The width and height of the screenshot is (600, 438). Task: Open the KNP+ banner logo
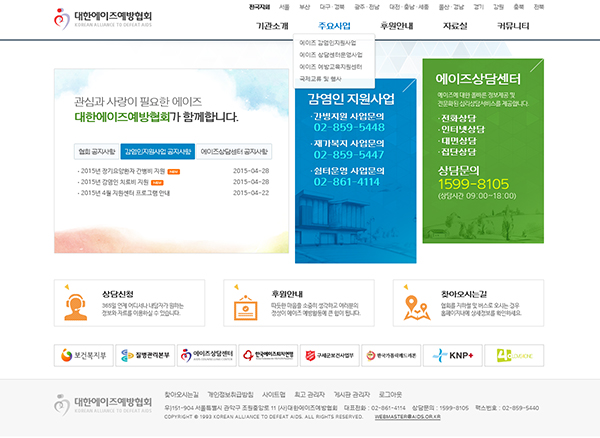[453, 355]
